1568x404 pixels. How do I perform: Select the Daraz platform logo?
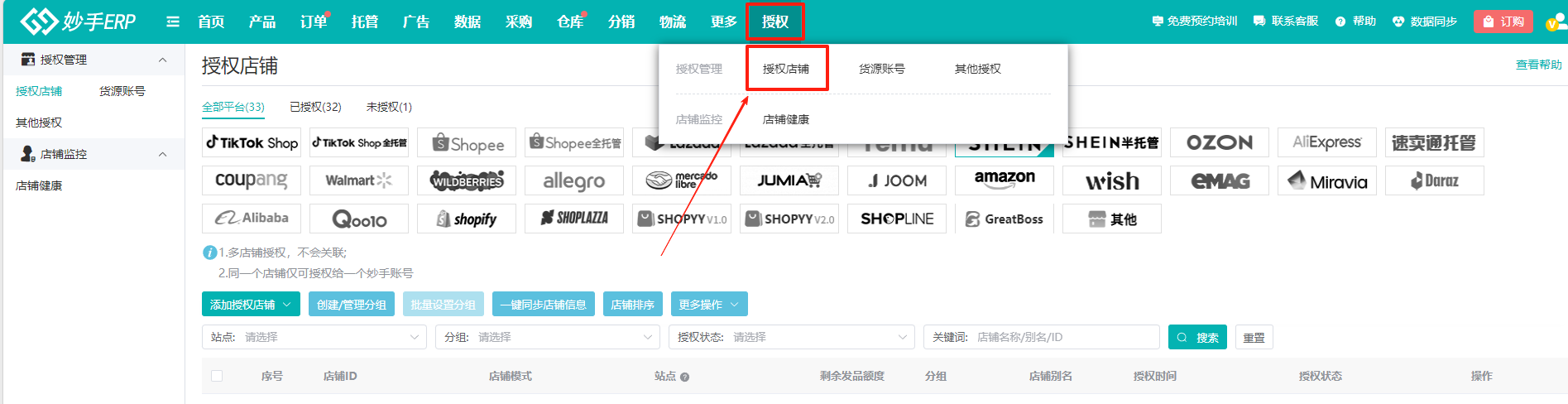tap(1435, 180)
